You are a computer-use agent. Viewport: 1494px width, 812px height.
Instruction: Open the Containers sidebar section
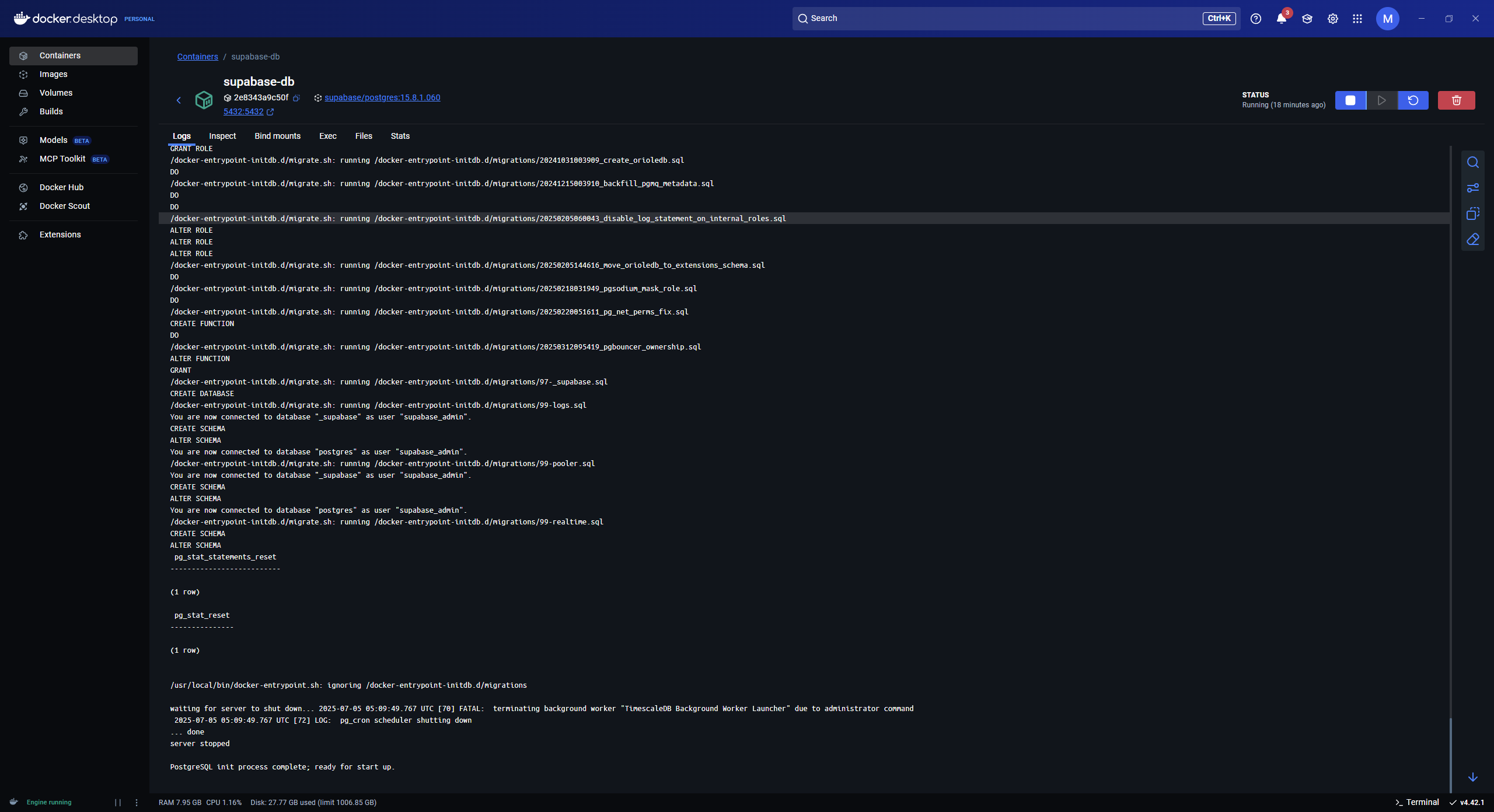[x=74, y=55]
